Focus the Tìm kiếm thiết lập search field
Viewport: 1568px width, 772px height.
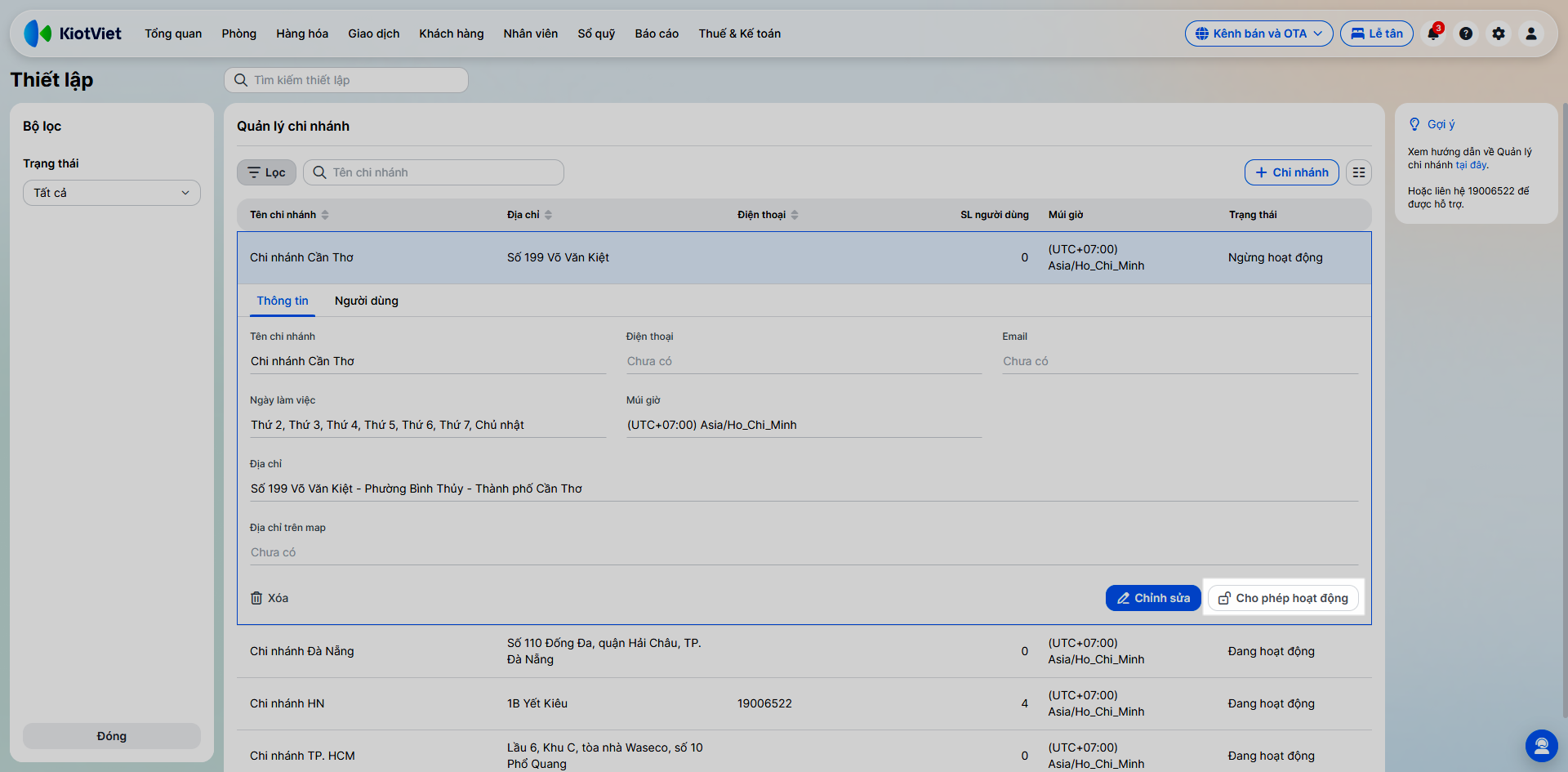point(346,80)
